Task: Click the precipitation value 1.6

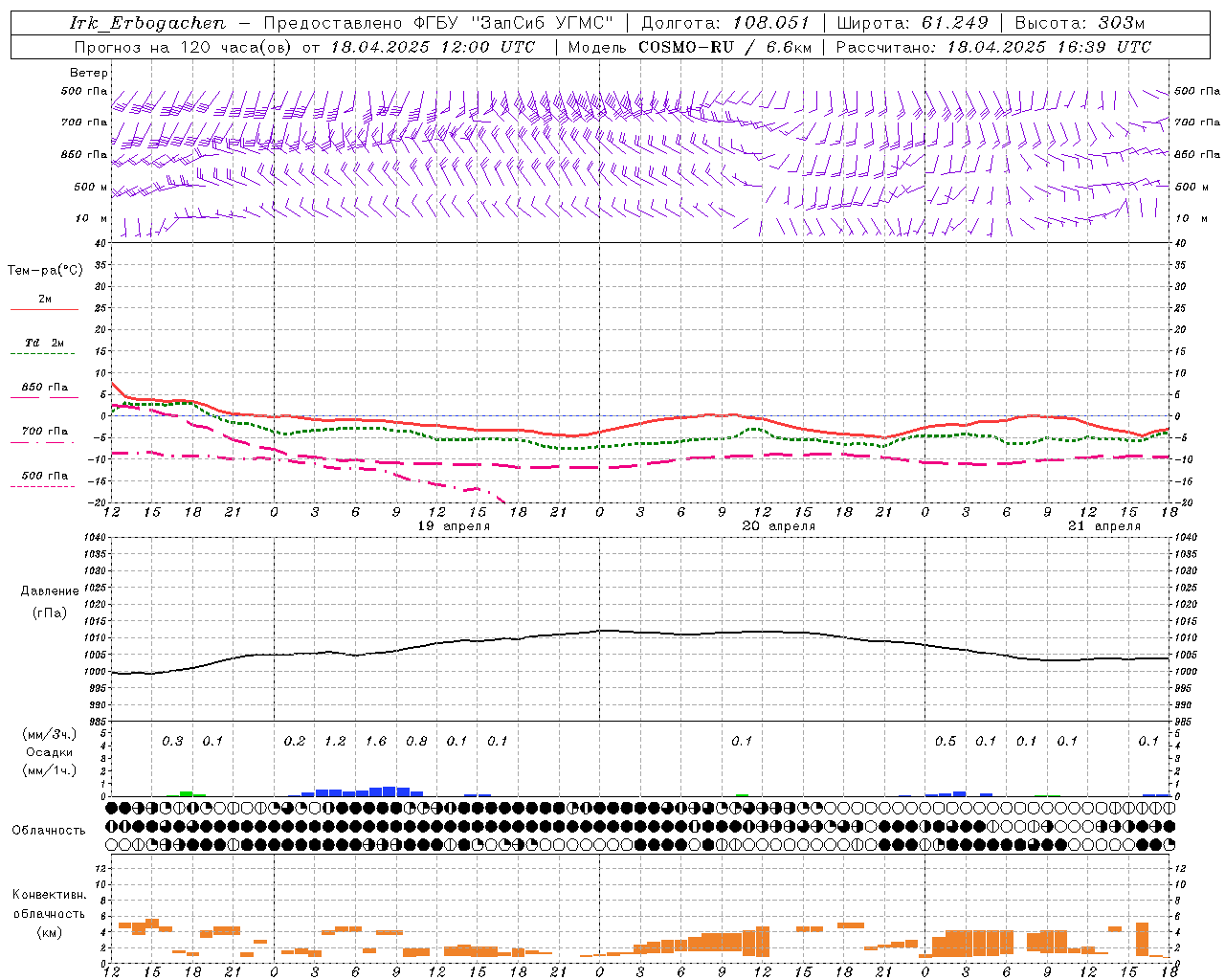Action: point(376,741)
